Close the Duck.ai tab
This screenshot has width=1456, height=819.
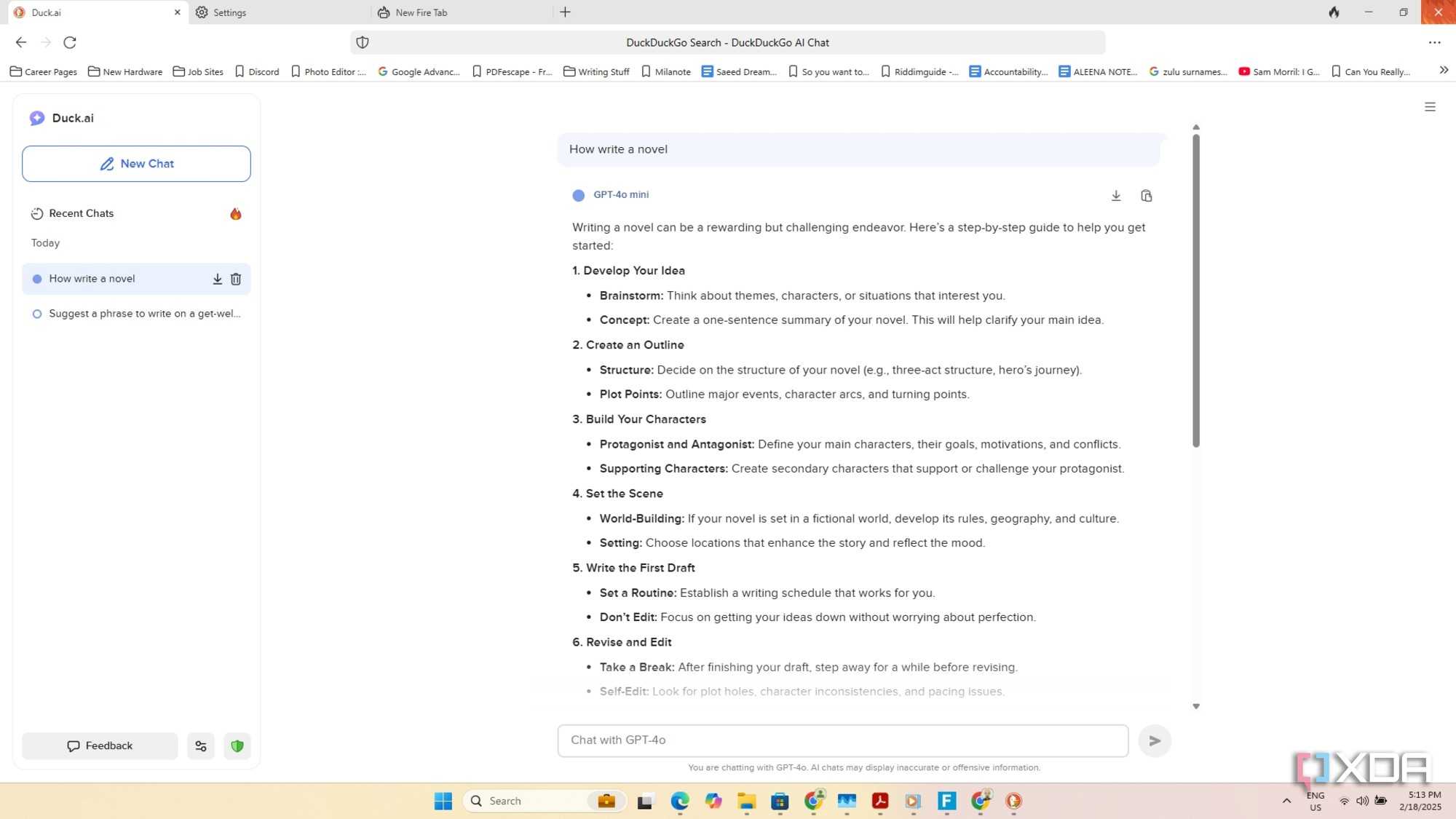pos(177,12)
